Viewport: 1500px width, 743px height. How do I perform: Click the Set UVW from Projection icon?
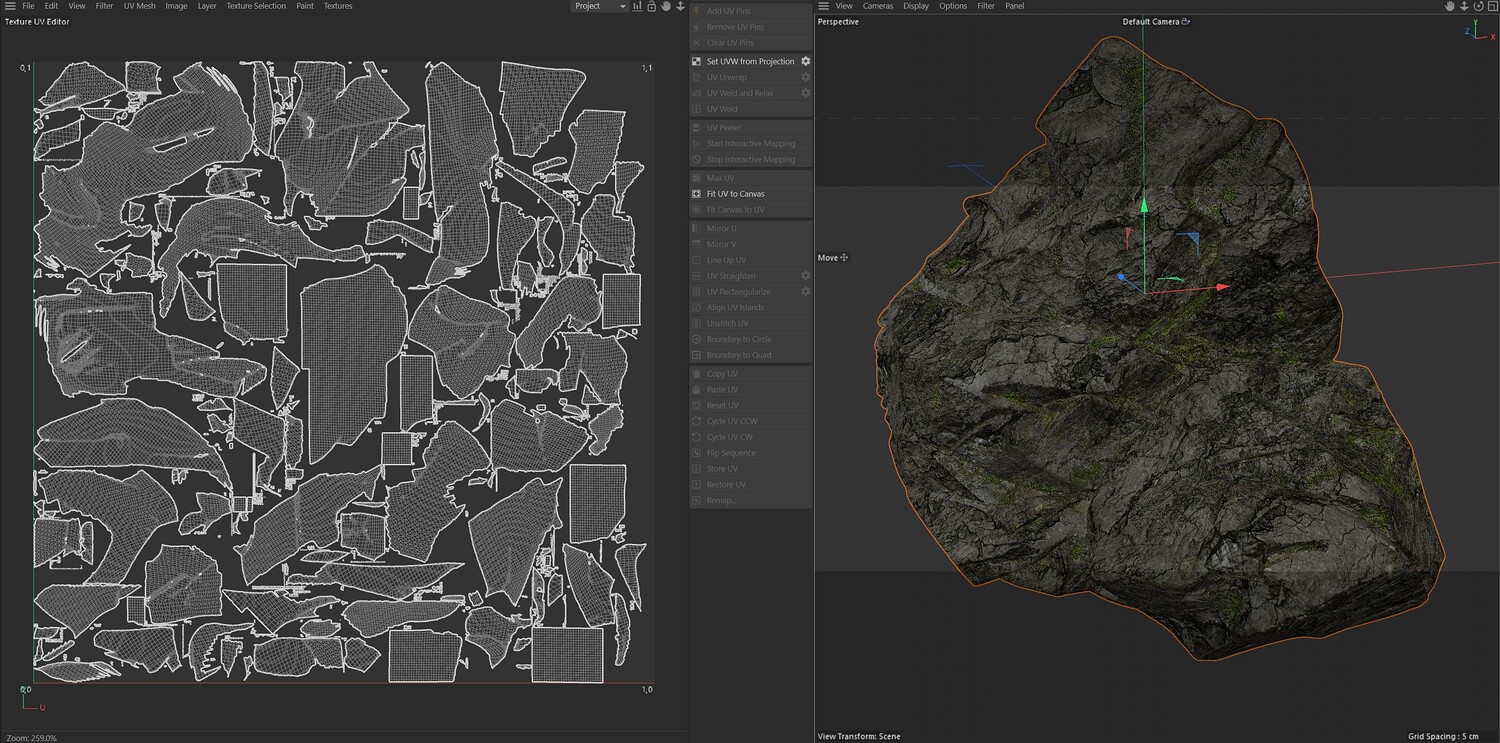point(697,61)
